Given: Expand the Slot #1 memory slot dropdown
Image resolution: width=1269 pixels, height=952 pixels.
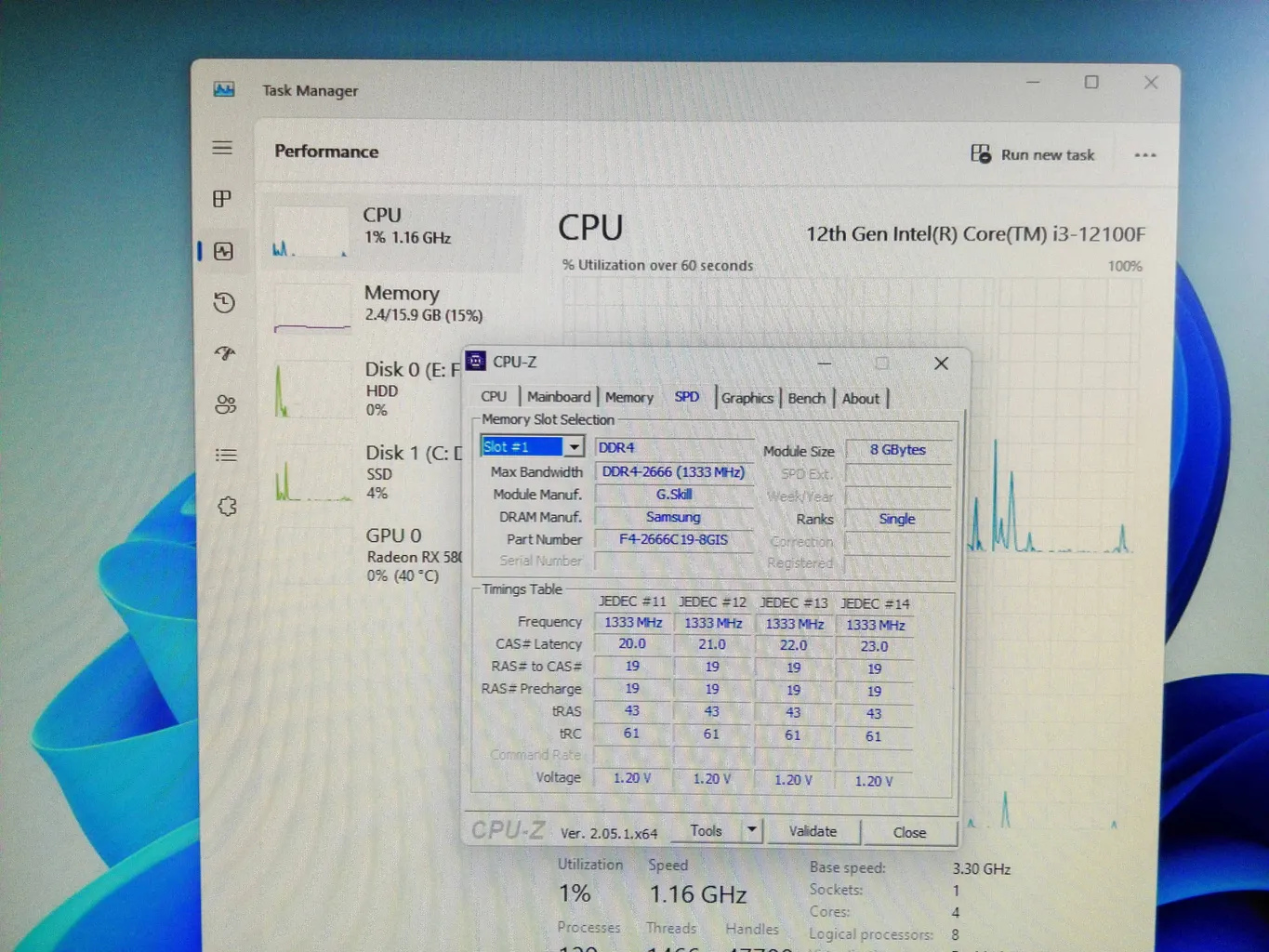Looking at the screenshot, I should pos(575,447).
